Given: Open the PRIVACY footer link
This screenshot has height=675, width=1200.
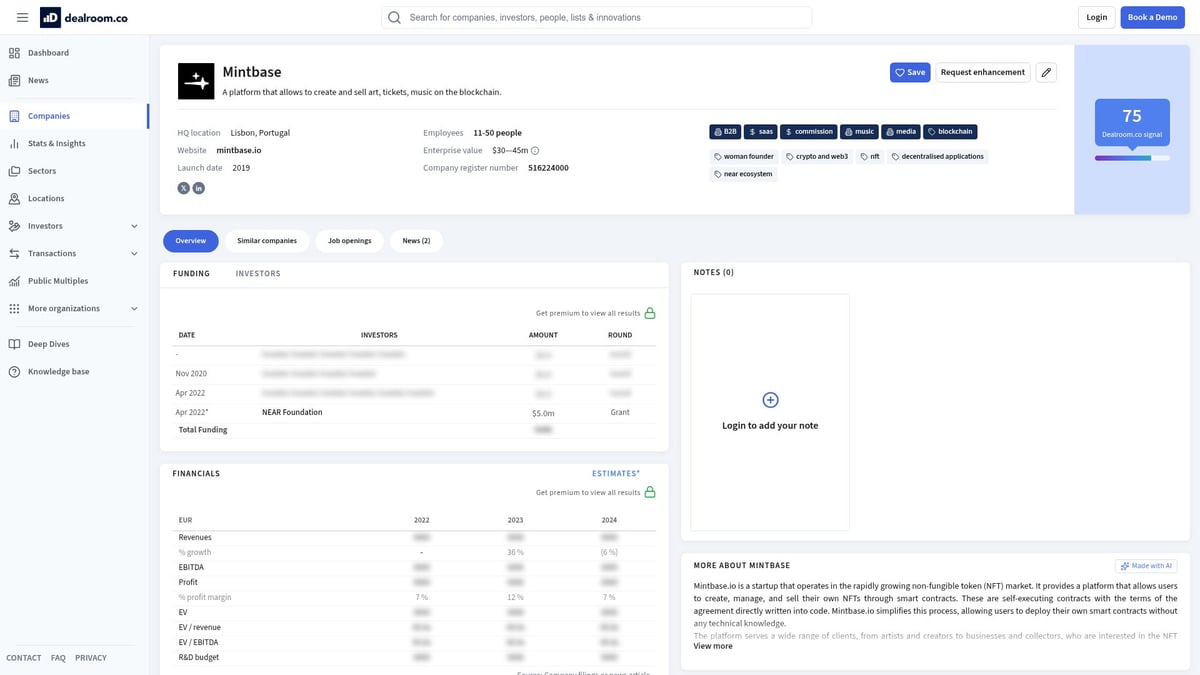Looking at the screenshot, I should [91, 658].
